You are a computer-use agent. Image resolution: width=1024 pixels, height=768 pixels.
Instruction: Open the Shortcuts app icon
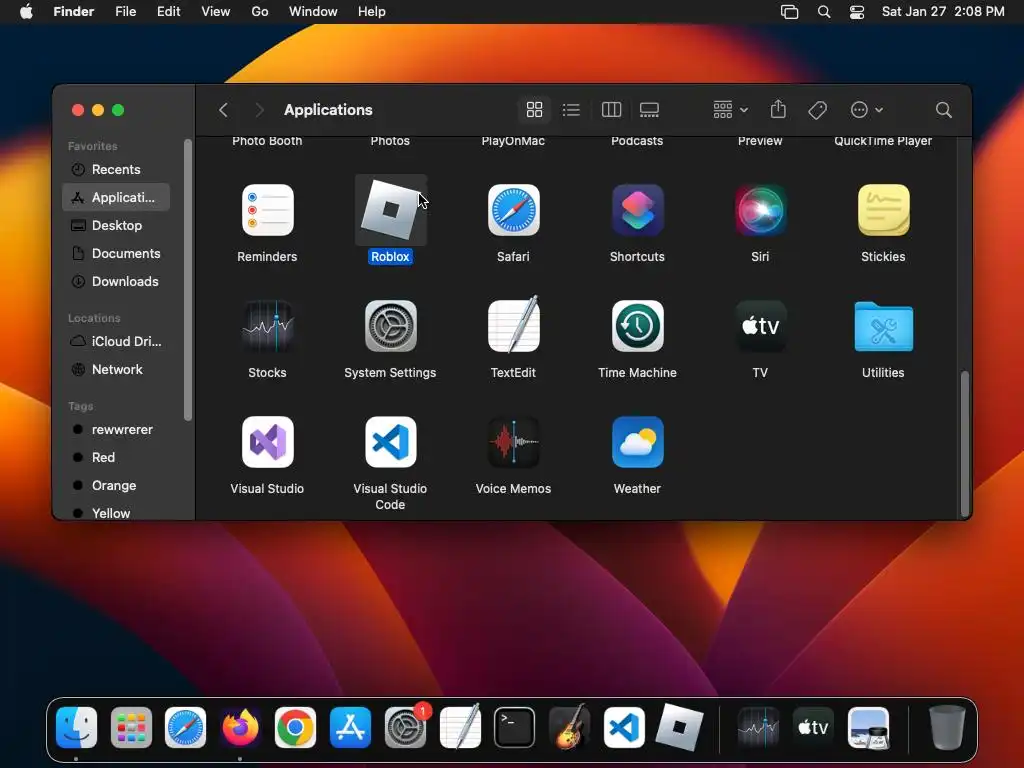pyautogui.click(x=637, y=210)
